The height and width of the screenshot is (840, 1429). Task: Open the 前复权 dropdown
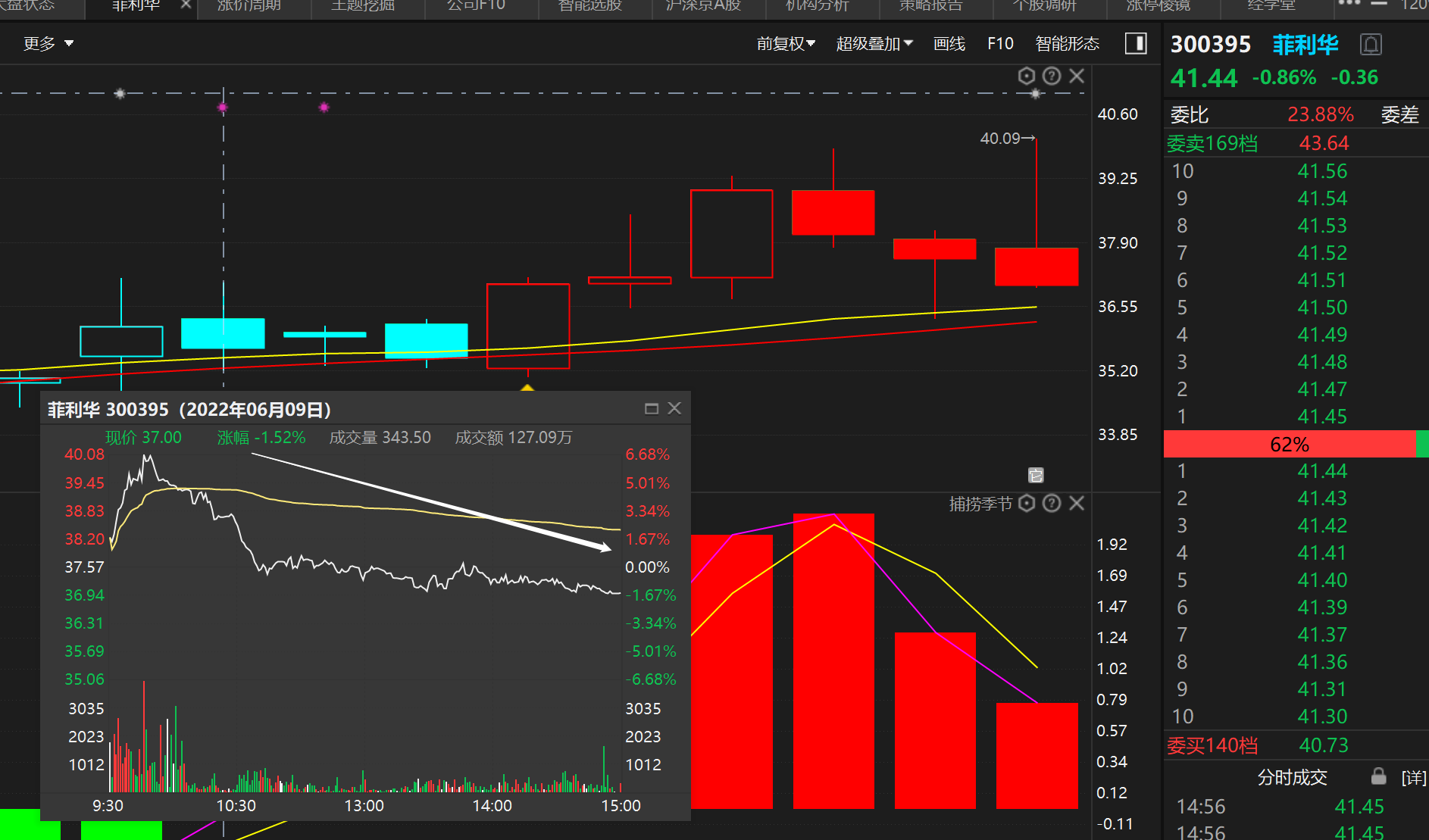786,44
